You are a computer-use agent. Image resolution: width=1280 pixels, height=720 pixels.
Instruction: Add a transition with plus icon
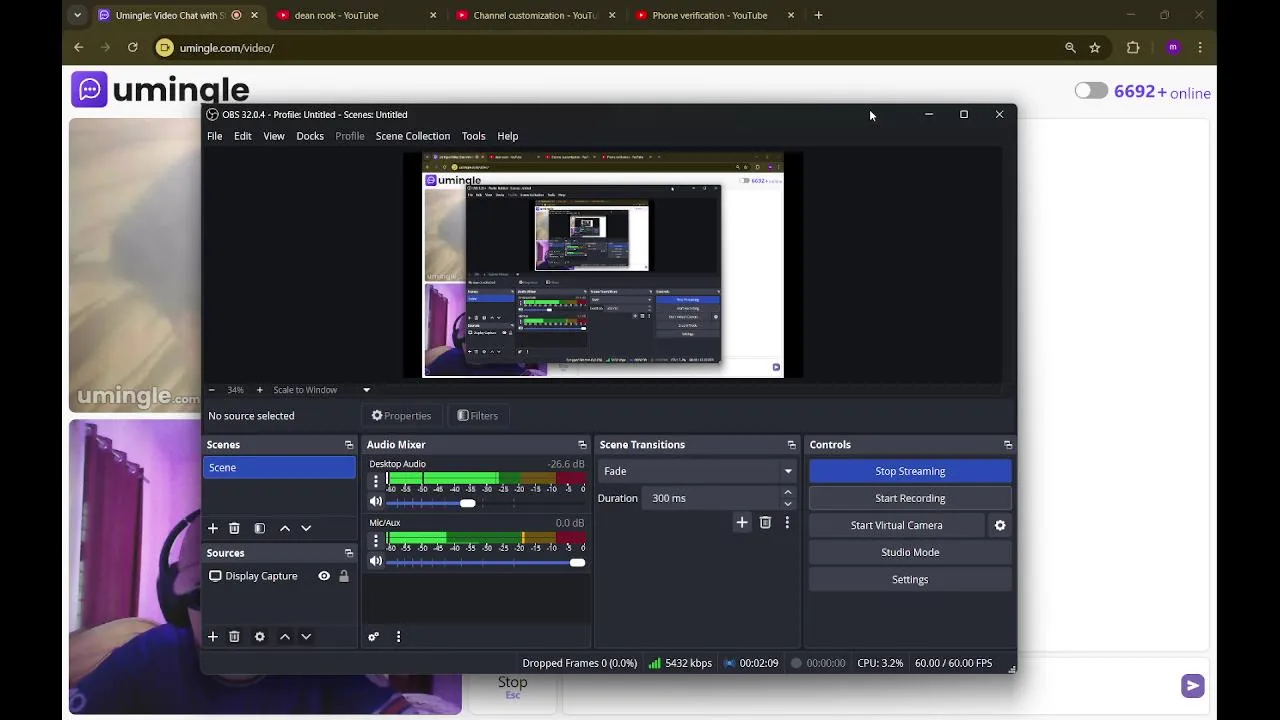pyautogui.click(x=742, y=522)
